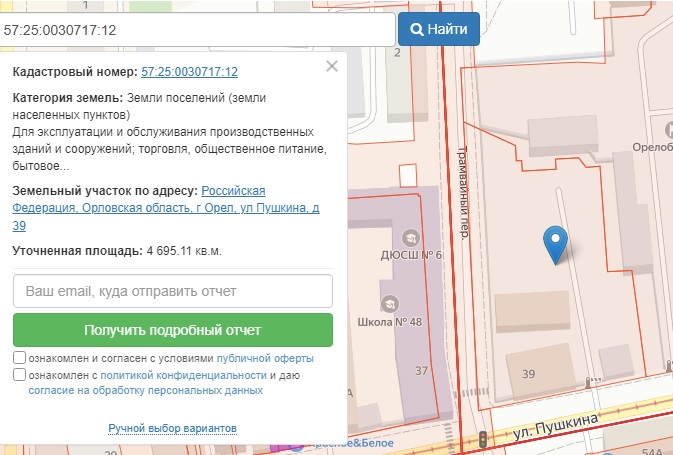Screen dimensions: 673x455
Task: Click Ручной выбор вариантов link
Action: click(x=172, y=428)
